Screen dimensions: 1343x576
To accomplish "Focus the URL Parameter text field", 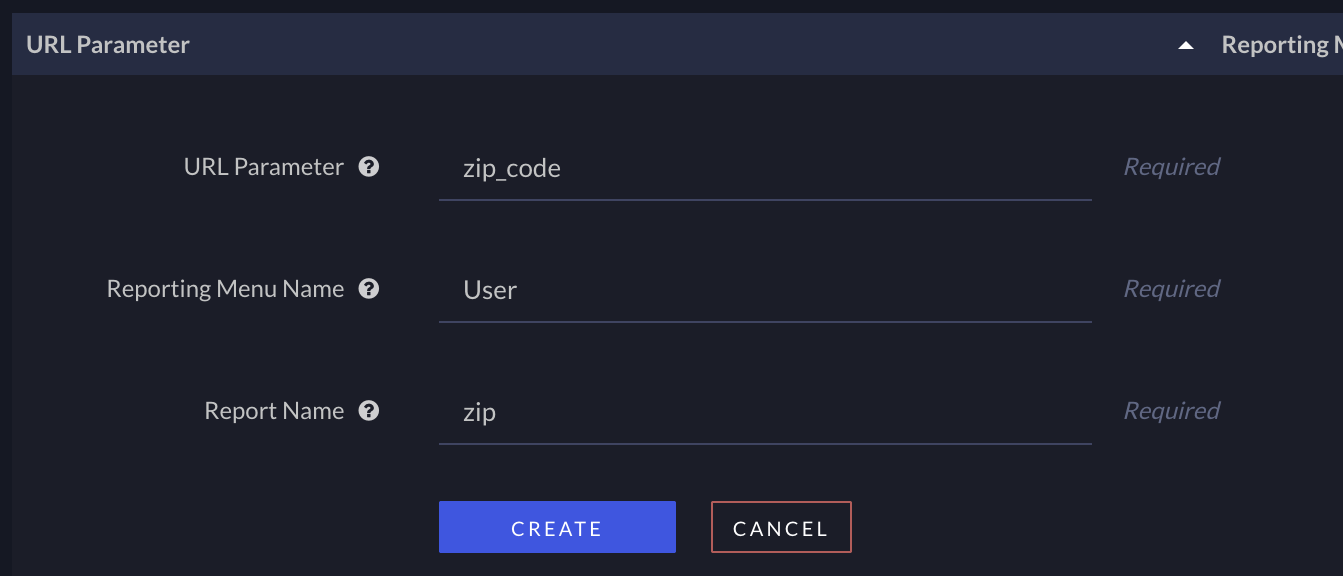I will (x=764, y=169).
